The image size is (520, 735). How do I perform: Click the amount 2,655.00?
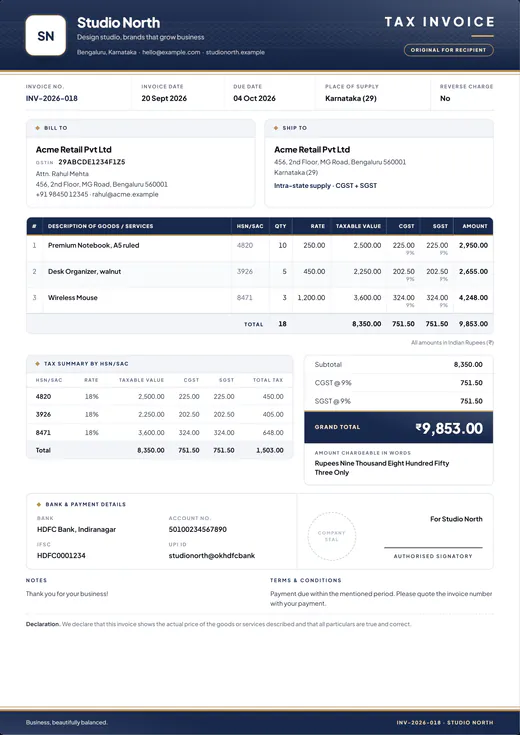(x=474, y=271)
